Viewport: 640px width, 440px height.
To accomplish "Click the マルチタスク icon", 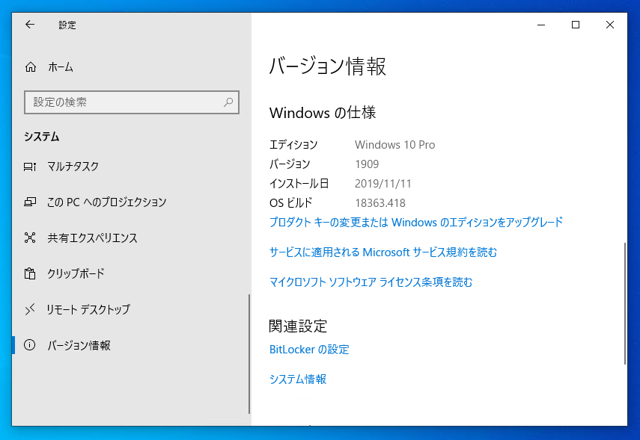I will 30,167.
